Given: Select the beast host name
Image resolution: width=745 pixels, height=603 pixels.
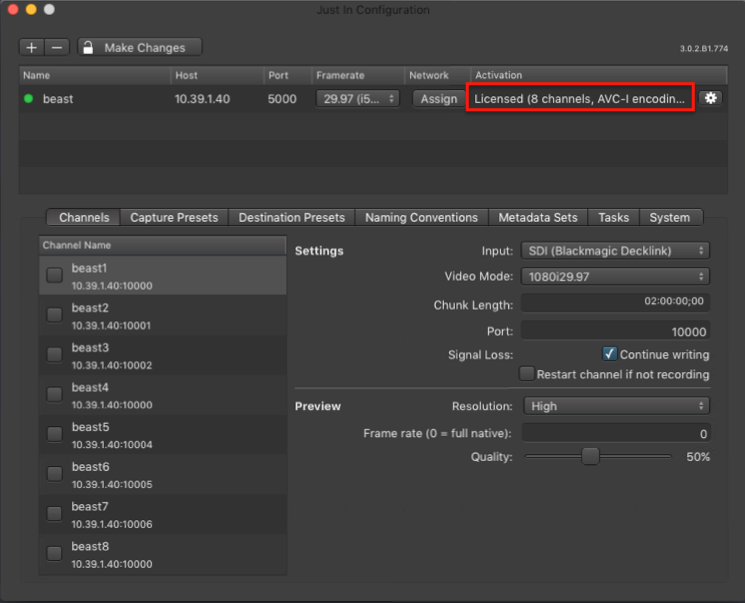Looking at the screenshot, I should [58, 99].
